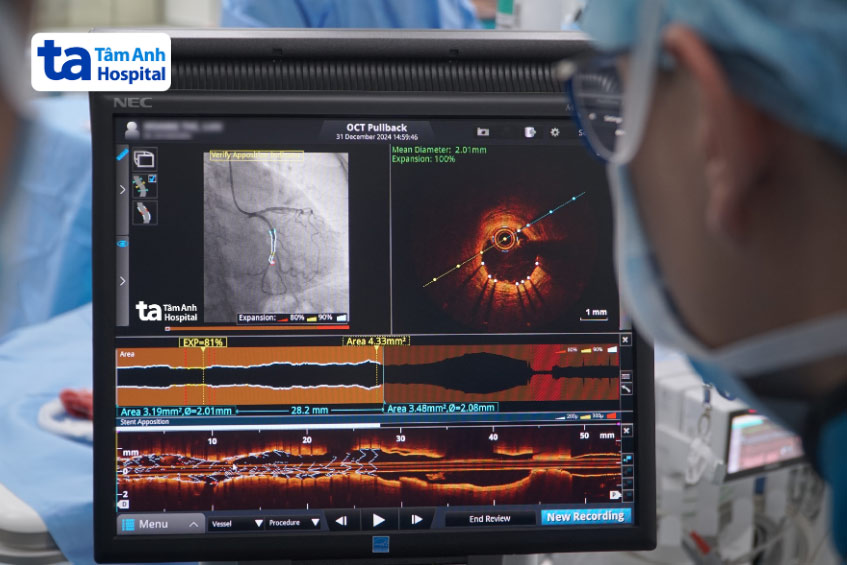Click the stacked windows layout icon
This screenshot has width=847, height=565.
144,159
